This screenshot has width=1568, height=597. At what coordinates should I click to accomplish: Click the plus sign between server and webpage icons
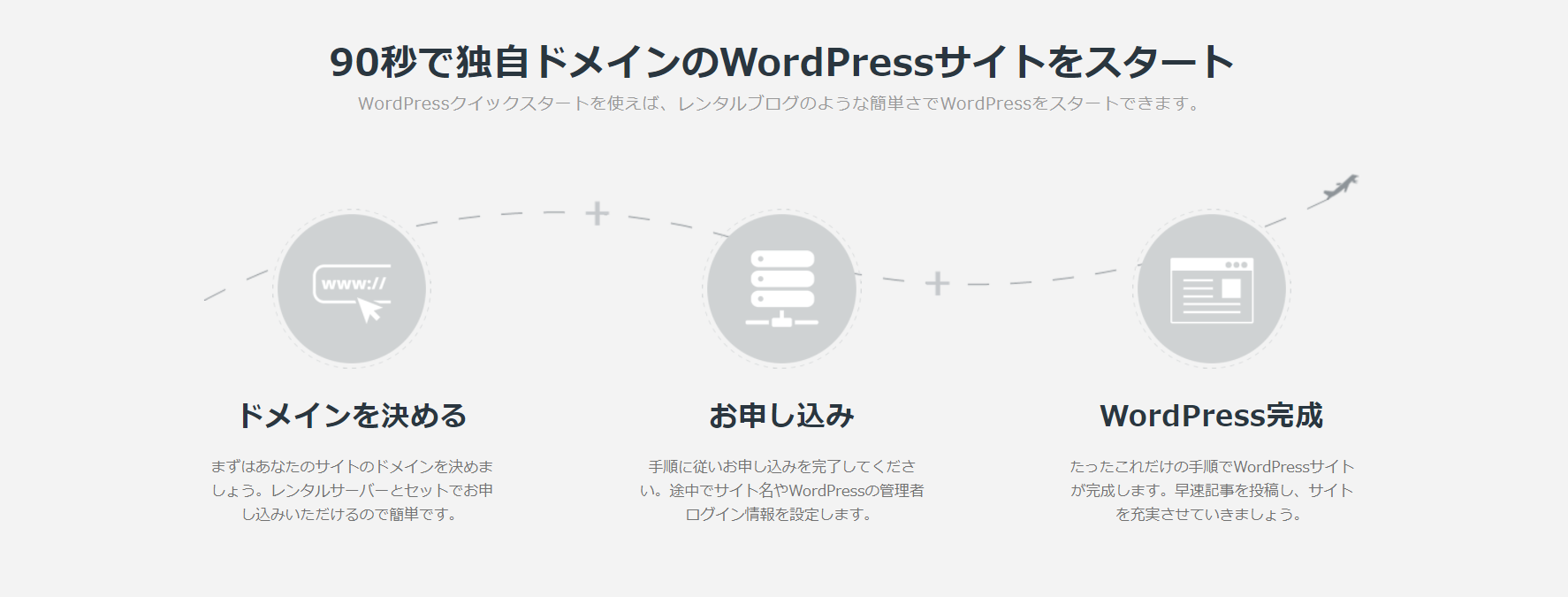tap(937, 283)
